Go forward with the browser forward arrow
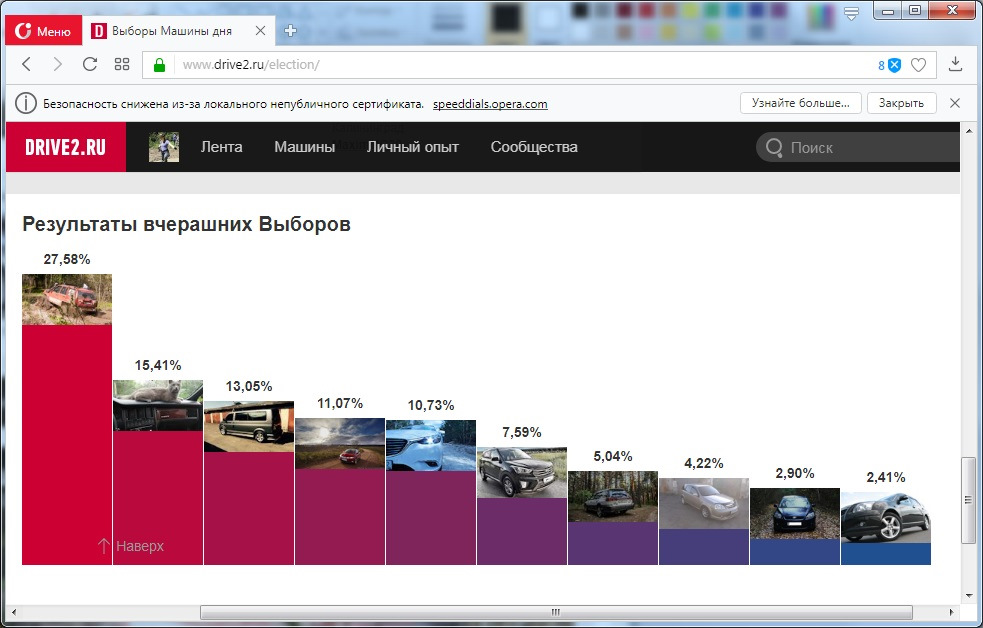This screenshot has height=628, width=983. pyautogui.click(x=58, y=64)
